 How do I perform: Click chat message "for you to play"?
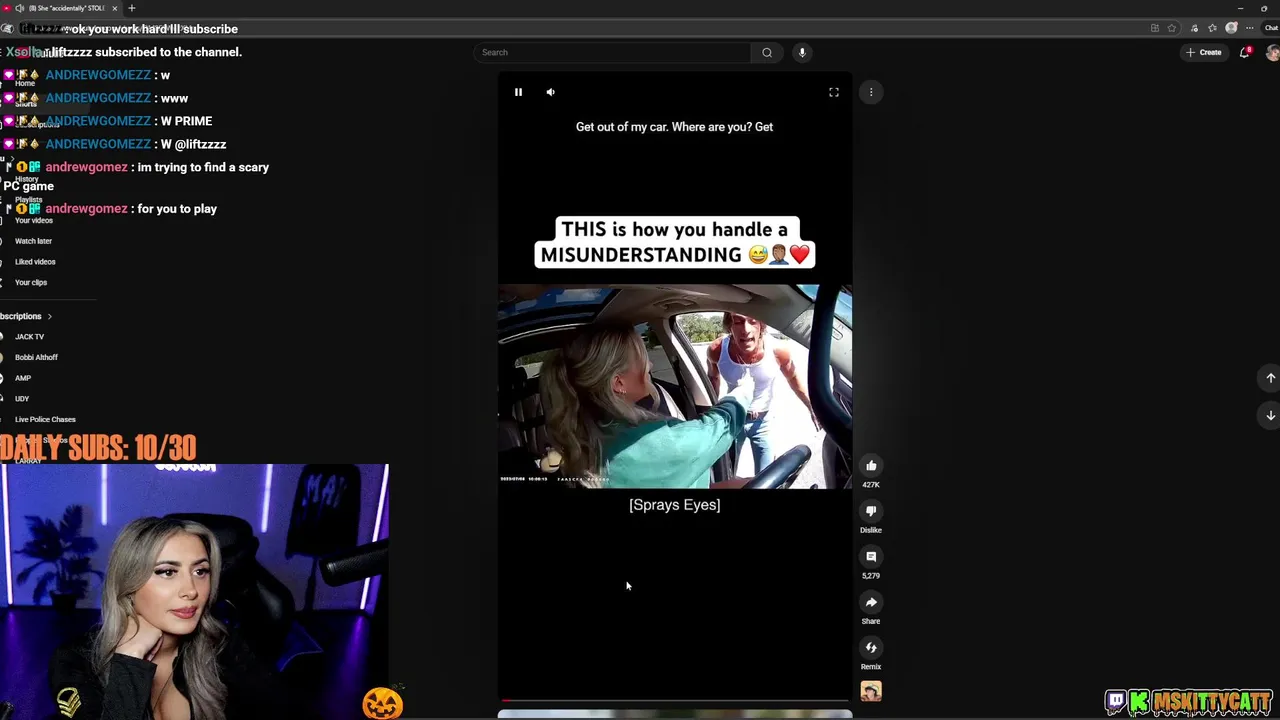(177, 209)
